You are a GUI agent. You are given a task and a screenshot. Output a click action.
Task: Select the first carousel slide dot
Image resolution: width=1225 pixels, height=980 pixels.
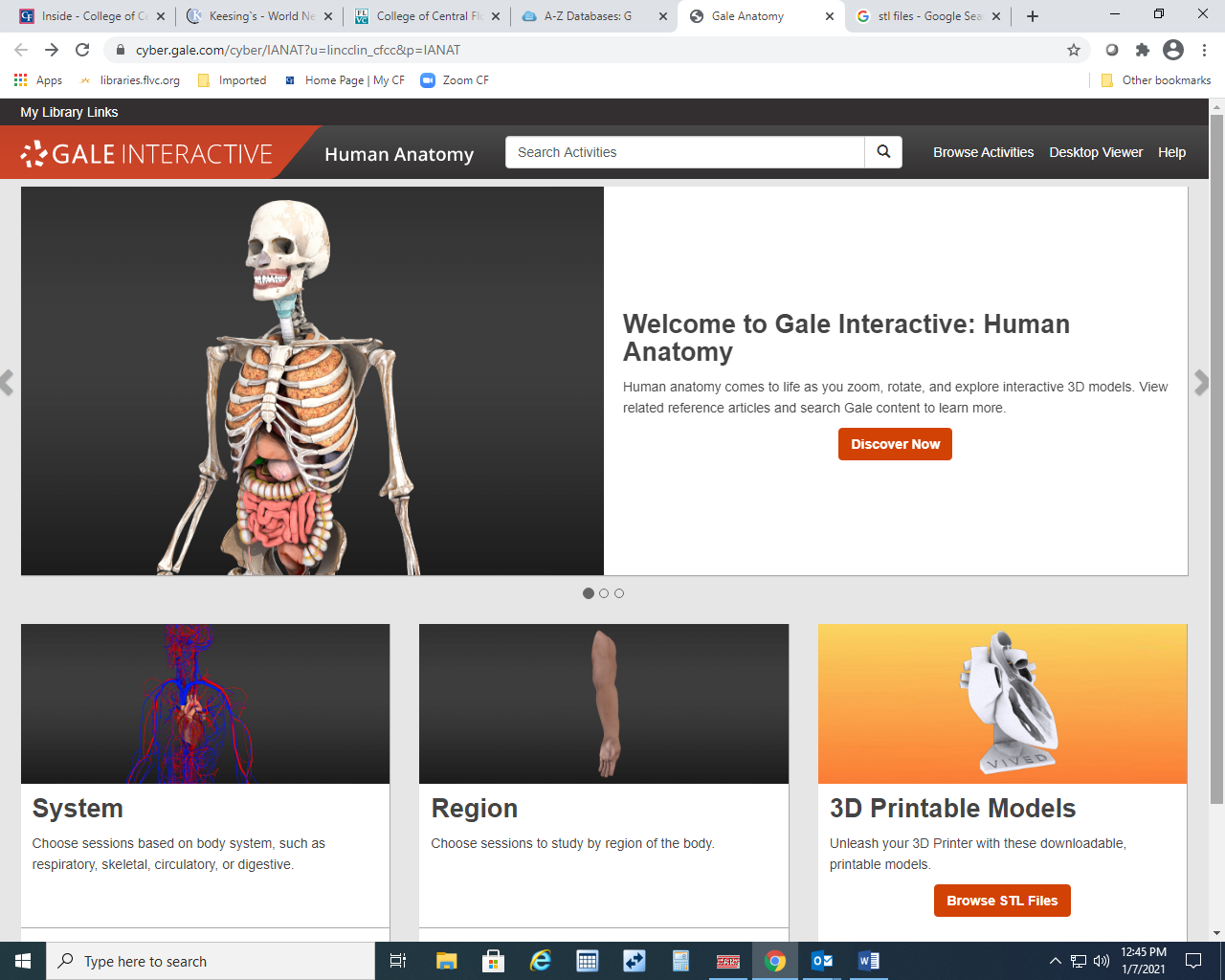(589, 593)
